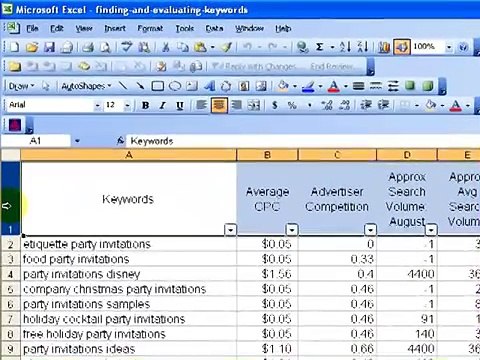Click the Merge and Center icon

coord(254,105)
